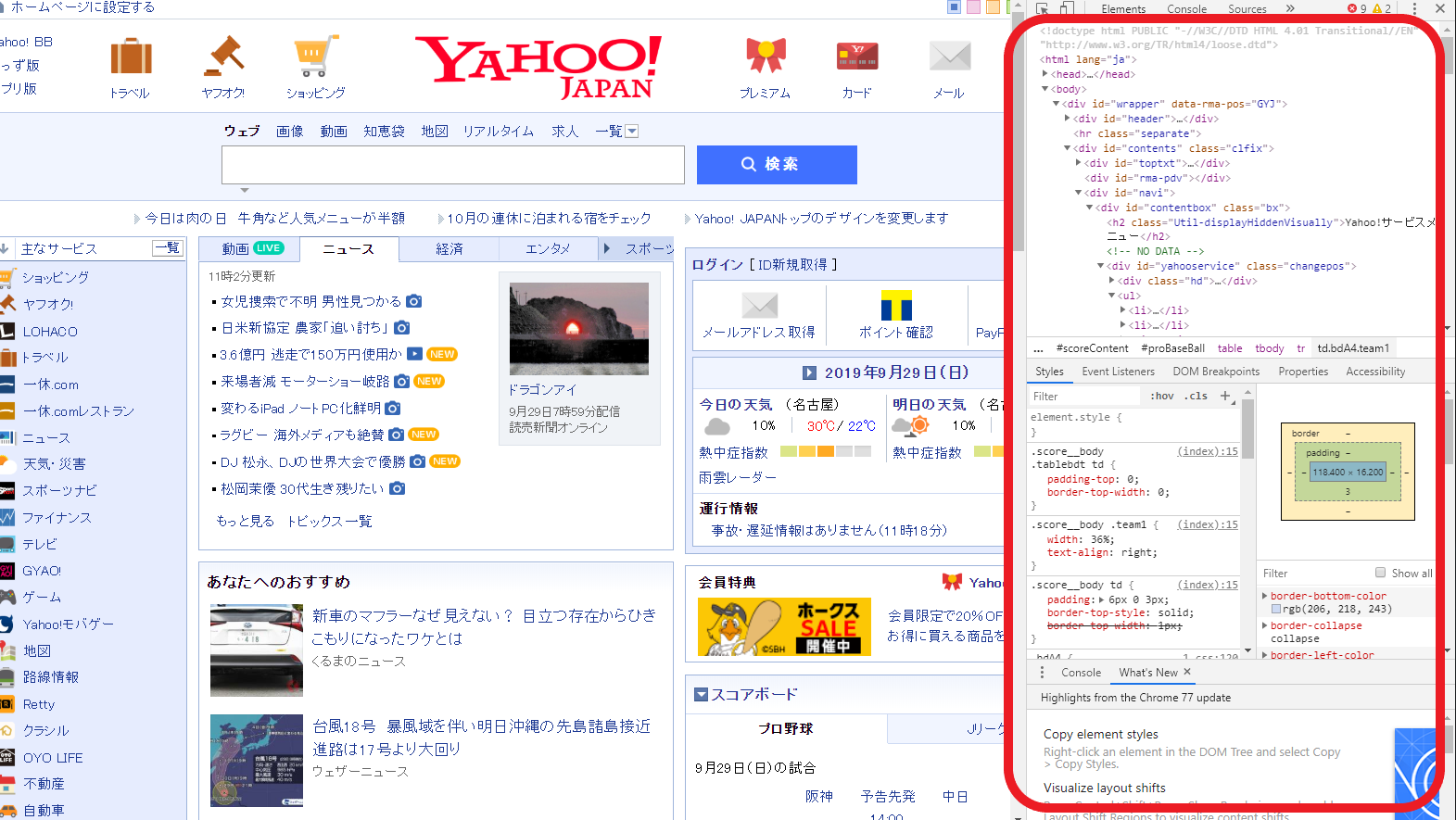The height and width of the screenshot is (820, 1456).
Task: Open the メール envelope icon in header
Action: 950,57
